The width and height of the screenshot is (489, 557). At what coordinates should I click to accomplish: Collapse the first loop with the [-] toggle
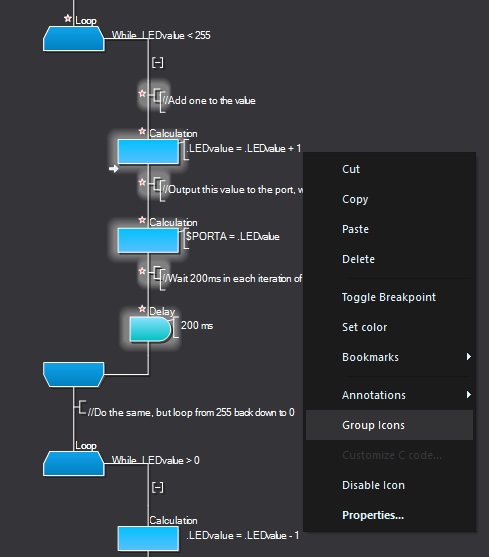158,63
